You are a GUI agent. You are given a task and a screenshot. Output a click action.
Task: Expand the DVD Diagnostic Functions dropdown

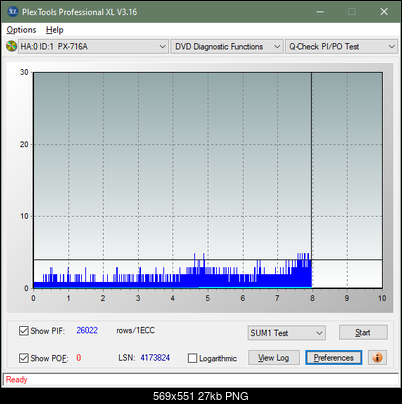click(227, 47)
